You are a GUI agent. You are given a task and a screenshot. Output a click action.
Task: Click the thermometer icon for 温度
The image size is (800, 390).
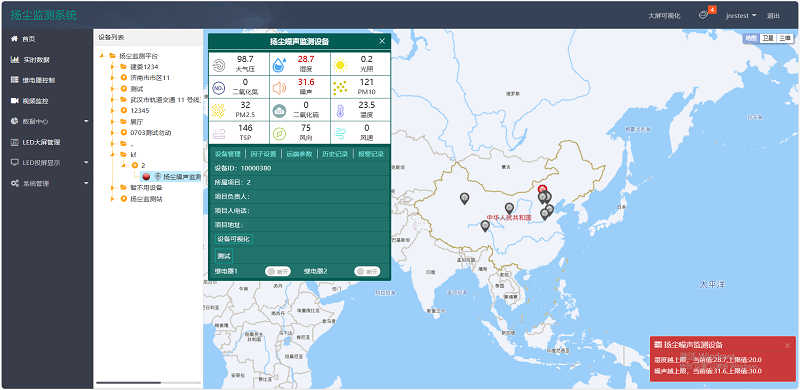(340, 111)
